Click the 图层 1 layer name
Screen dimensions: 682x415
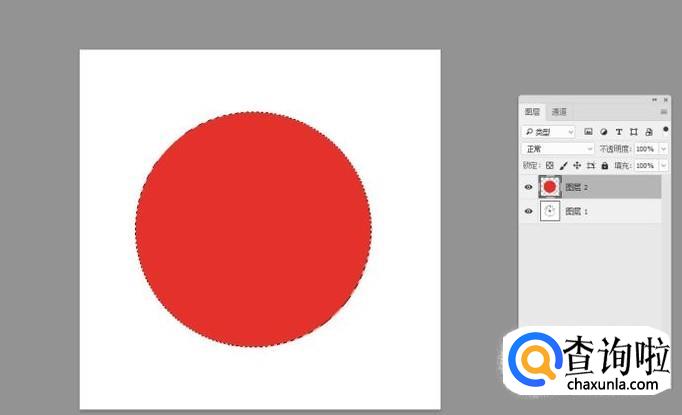[577, 211]
